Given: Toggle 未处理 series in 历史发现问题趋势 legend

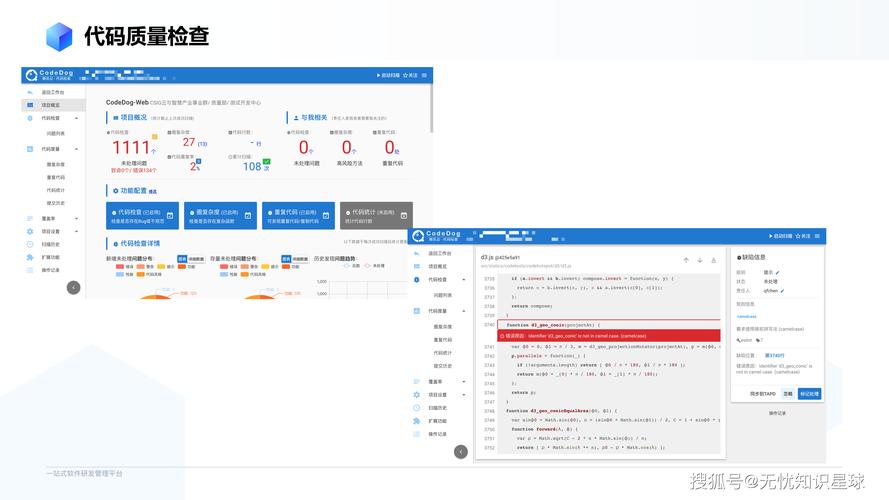Looking at the screenshot, I should coord(375,265).
